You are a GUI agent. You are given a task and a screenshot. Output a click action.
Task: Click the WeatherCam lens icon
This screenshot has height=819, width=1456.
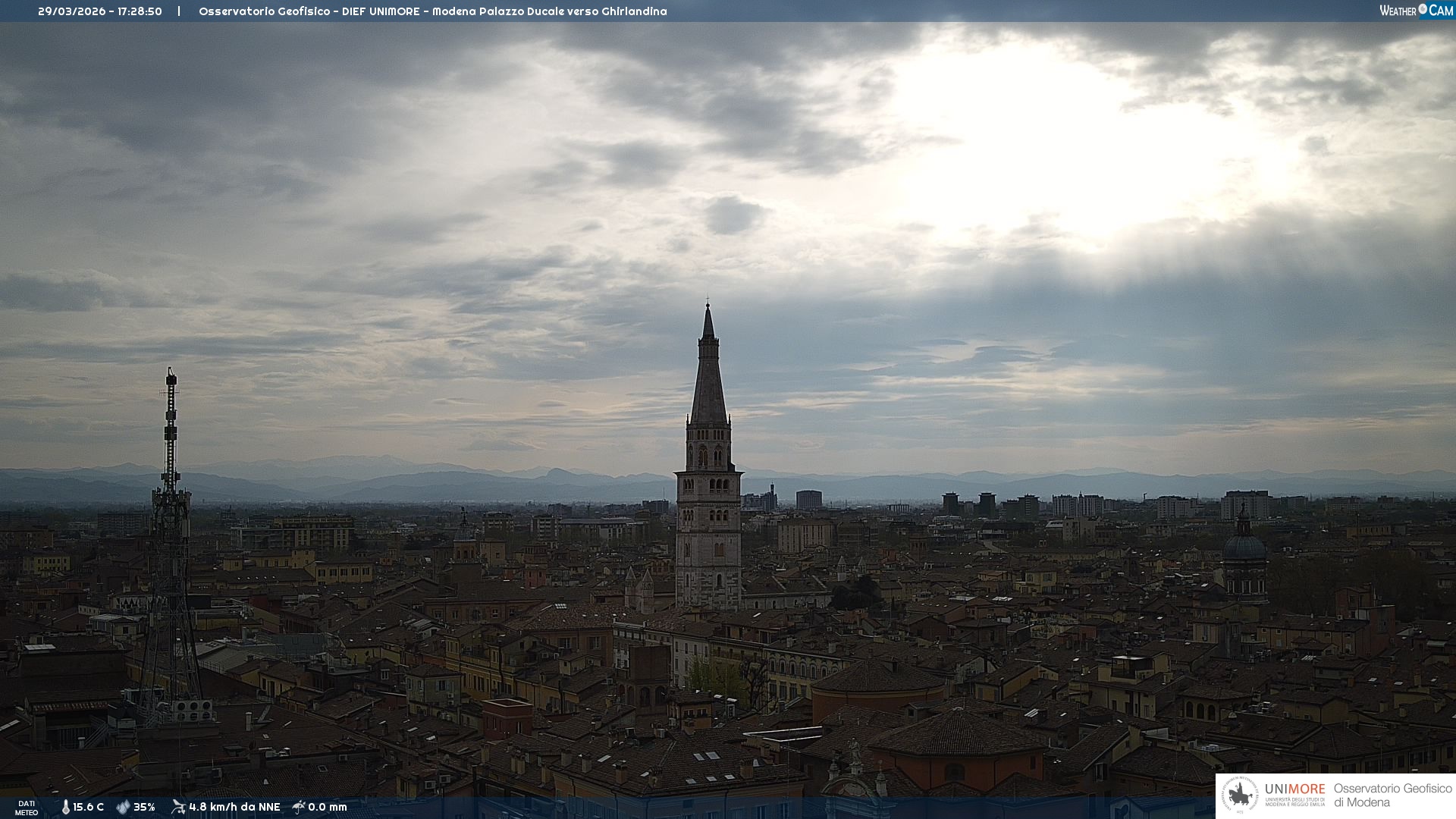(1423, 9)
